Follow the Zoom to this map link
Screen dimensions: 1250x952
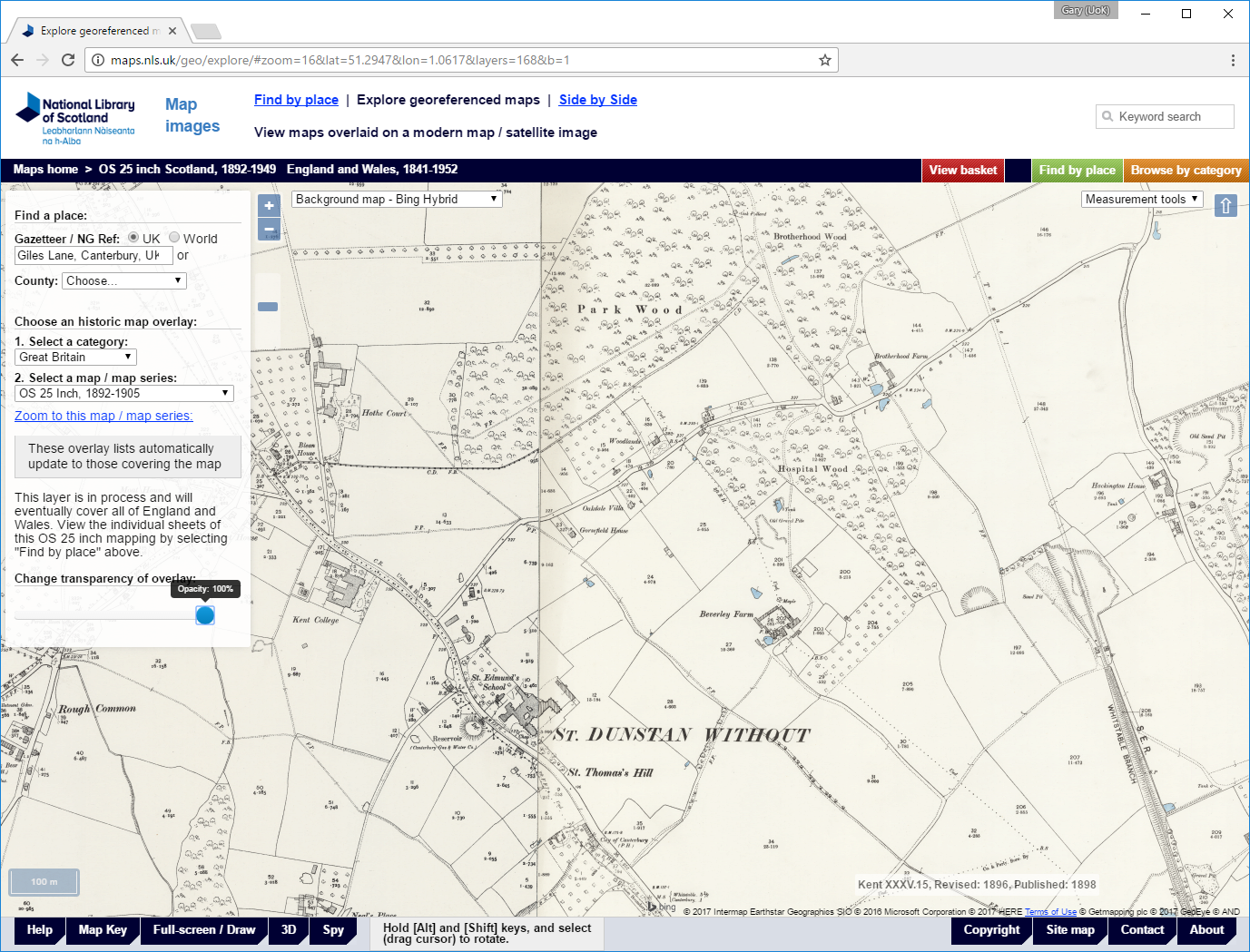pyautogui.click(x=103, y=416)
